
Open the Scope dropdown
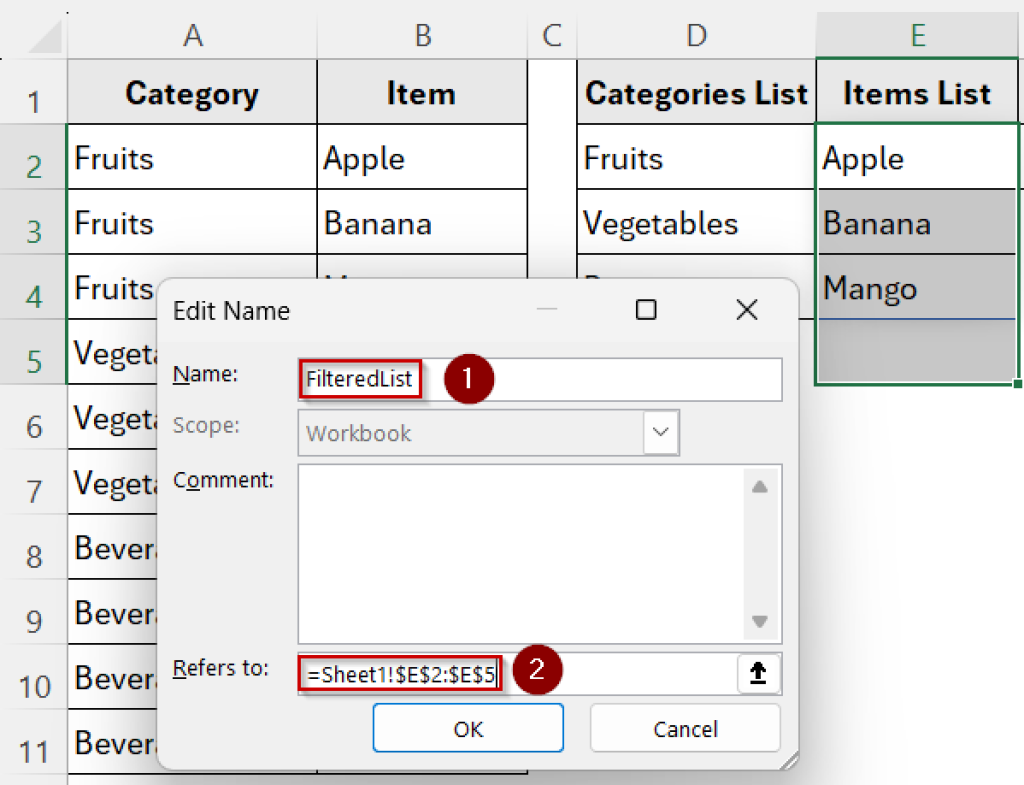tap(659, 432)
